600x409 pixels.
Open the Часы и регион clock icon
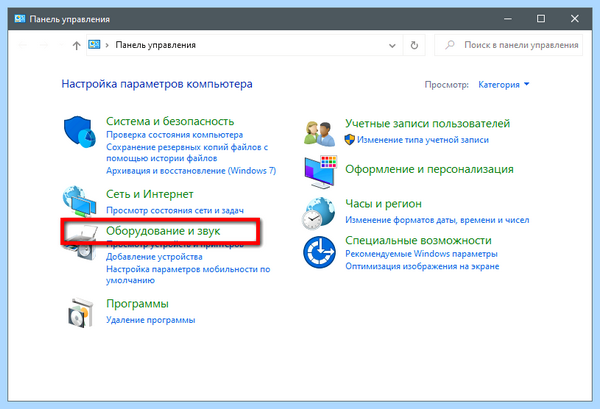click(318, 213)
